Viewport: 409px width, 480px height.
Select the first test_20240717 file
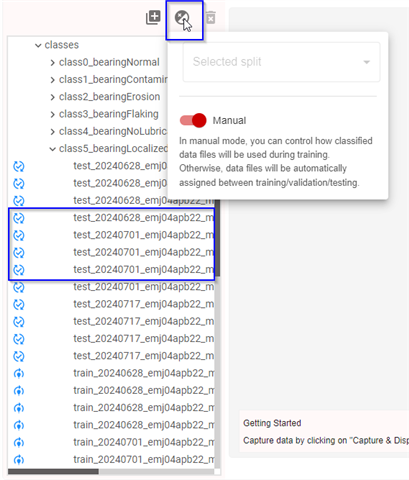[x=144, y=304]
